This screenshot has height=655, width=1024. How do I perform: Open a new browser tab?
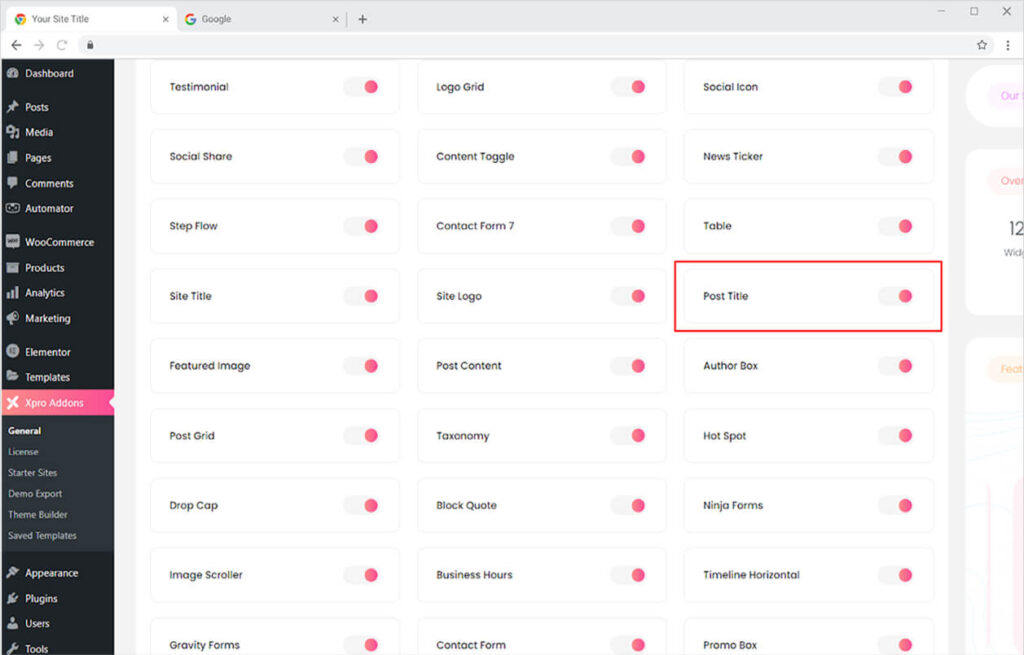[x=362, y=19]
